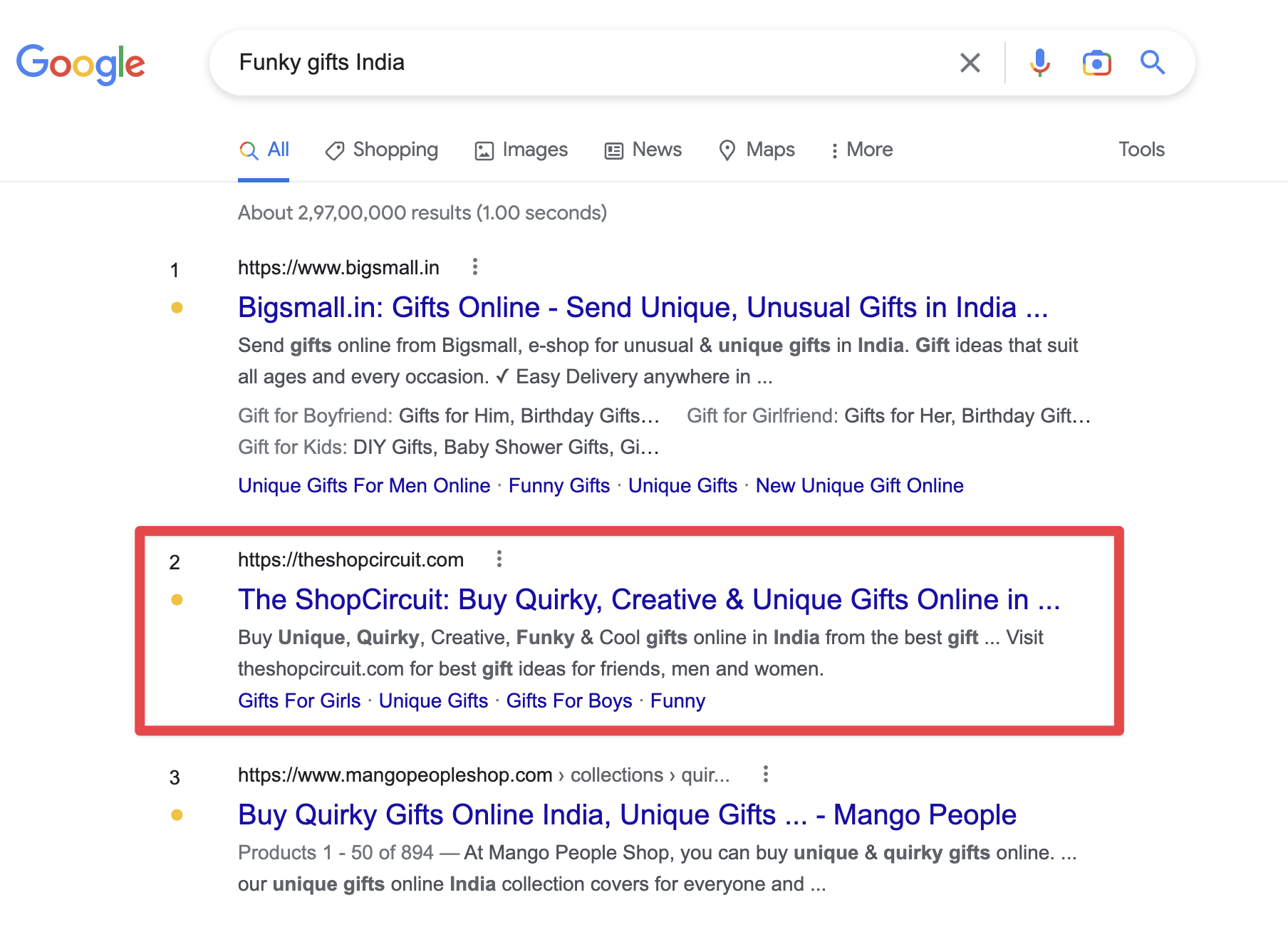
Task: Open options menu for mangopeopleshop result
Action: pos(766,775)
